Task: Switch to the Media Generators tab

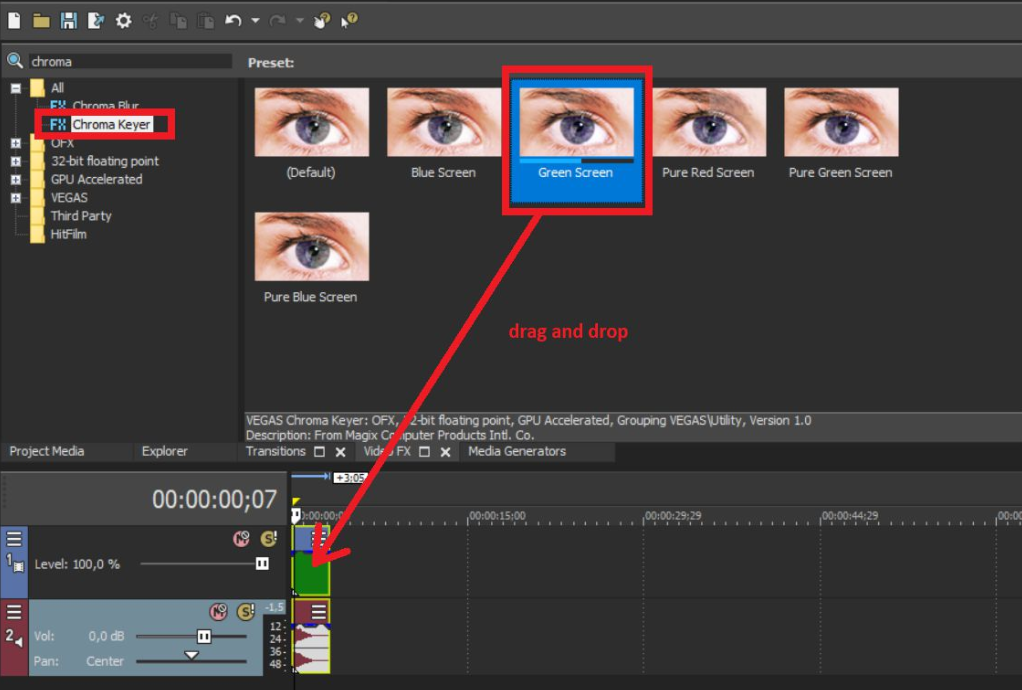Action: [517, 451]
